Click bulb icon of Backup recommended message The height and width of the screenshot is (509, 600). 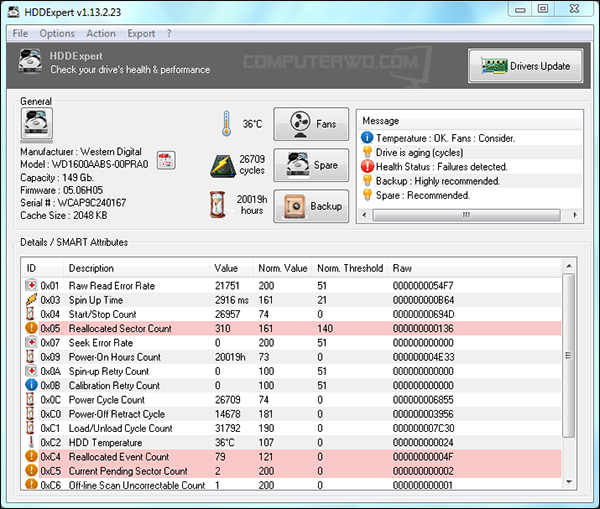tap(367, 180)
